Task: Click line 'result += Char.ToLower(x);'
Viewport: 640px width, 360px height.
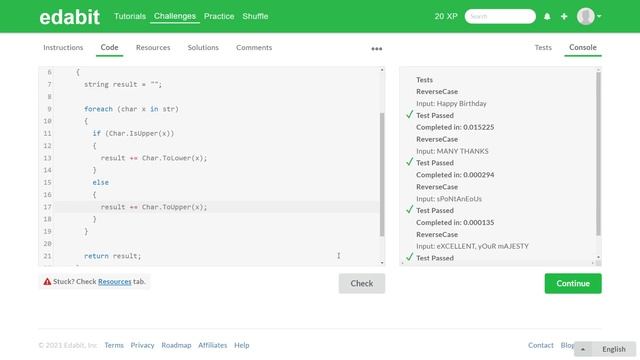Action: pos(154,158)
